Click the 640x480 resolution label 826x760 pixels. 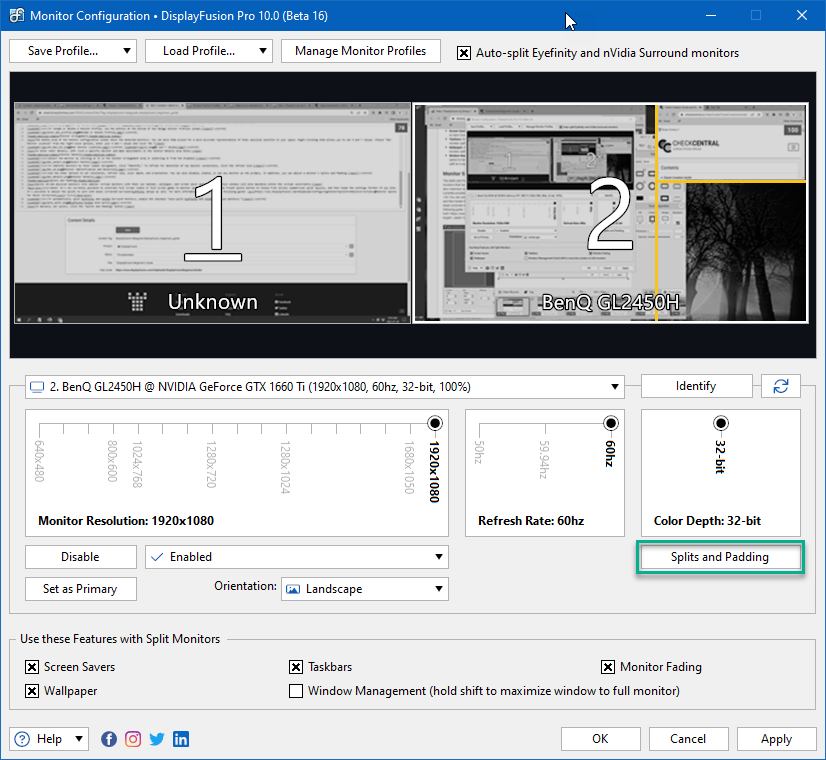40,461
